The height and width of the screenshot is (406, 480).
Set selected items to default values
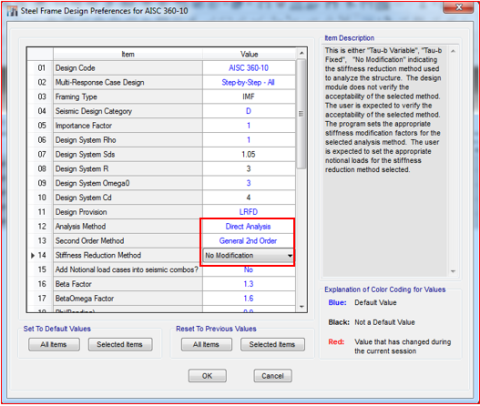[120, 345]
